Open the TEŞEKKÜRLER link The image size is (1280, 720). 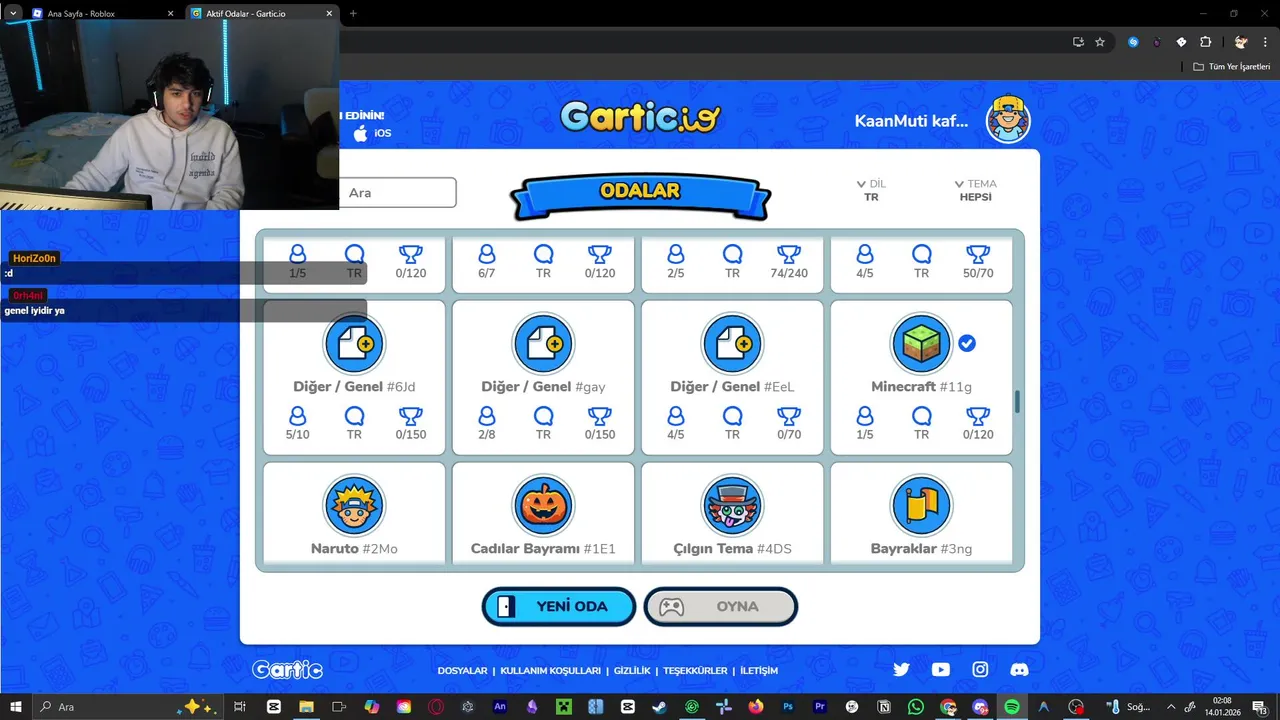point(695,671)
